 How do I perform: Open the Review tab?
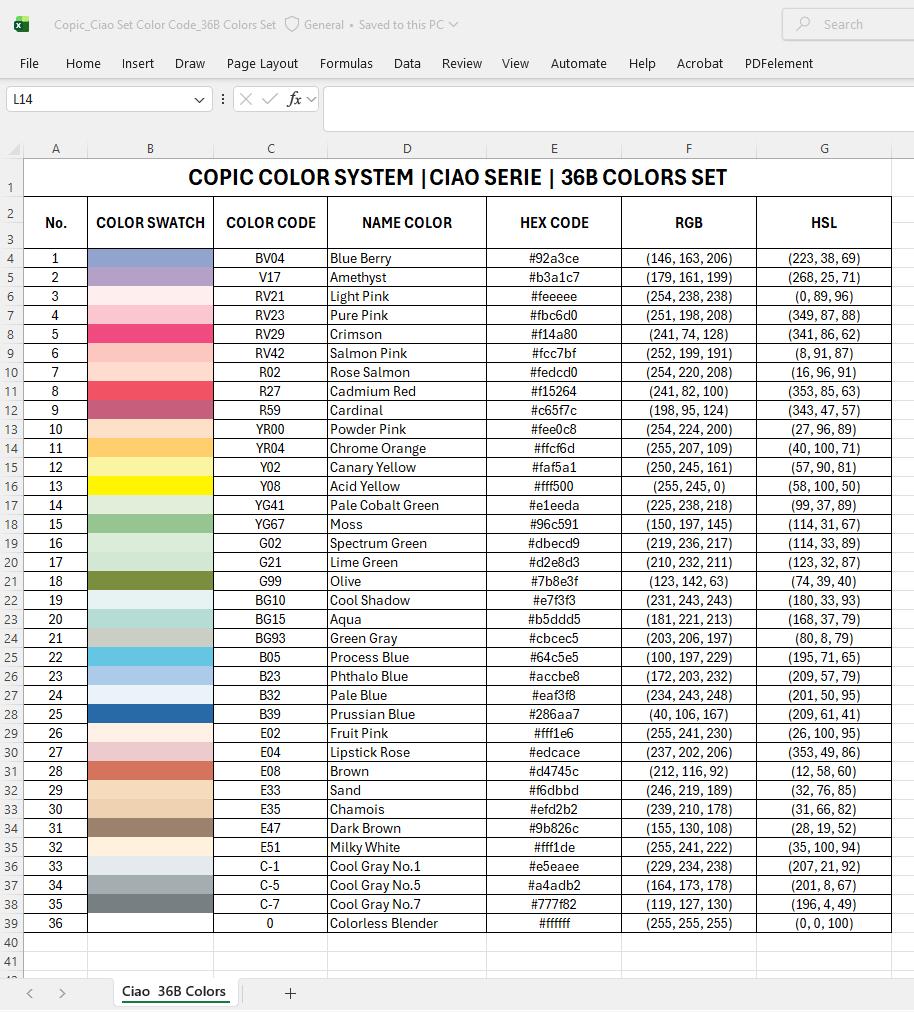(x=462, y=63)
